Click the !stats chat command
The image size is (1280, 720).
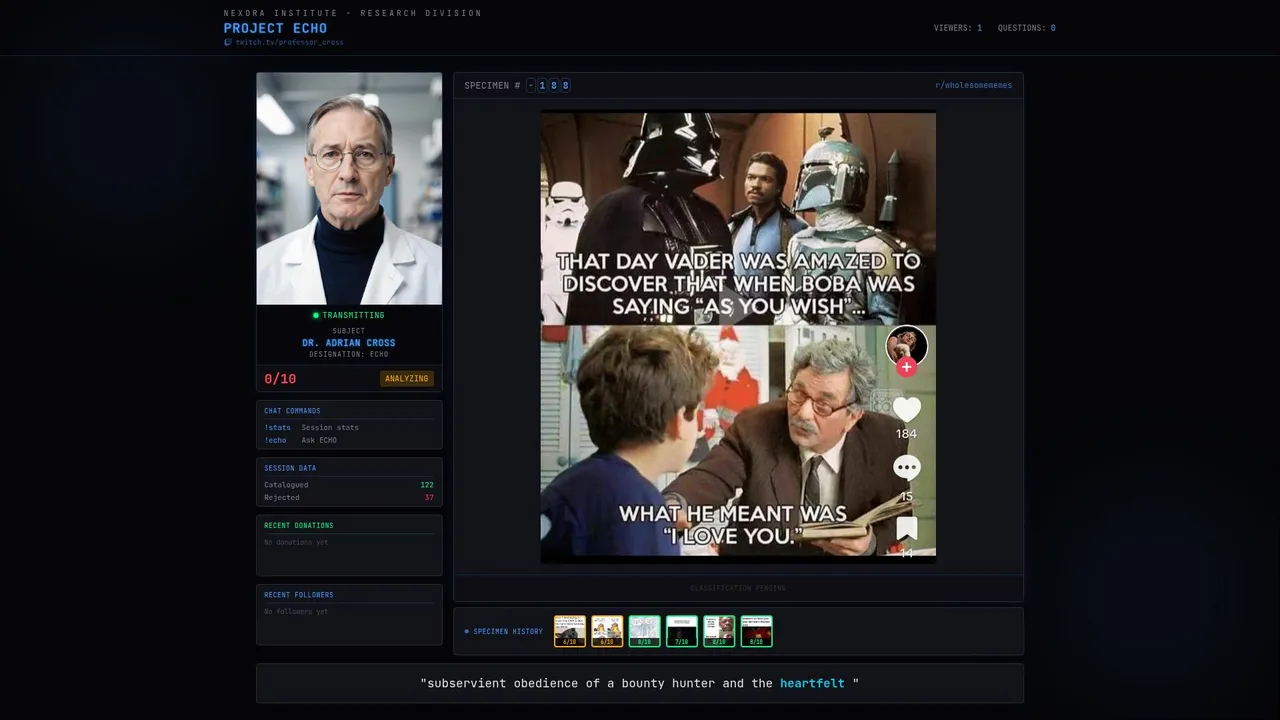click(277, 428)
